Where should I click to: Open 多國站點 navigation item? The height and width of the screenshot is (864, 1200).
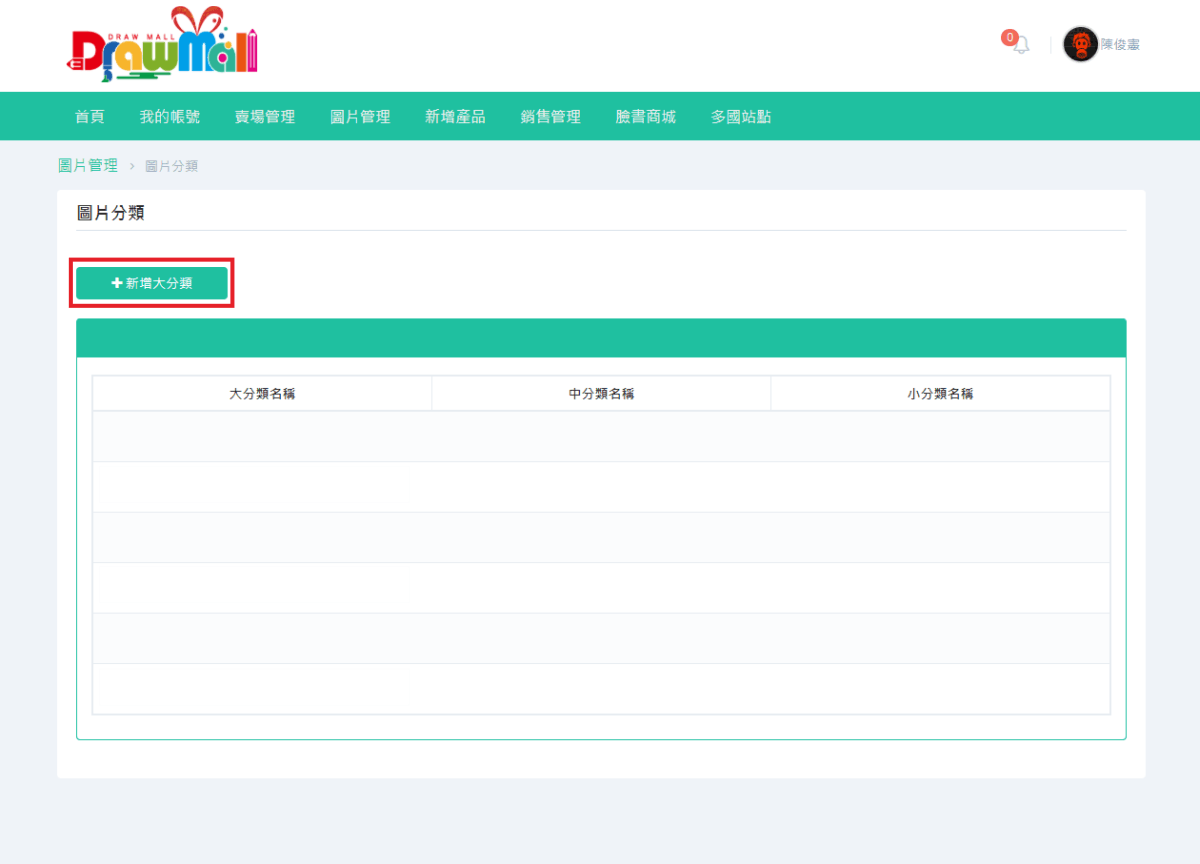pos(741,117)
